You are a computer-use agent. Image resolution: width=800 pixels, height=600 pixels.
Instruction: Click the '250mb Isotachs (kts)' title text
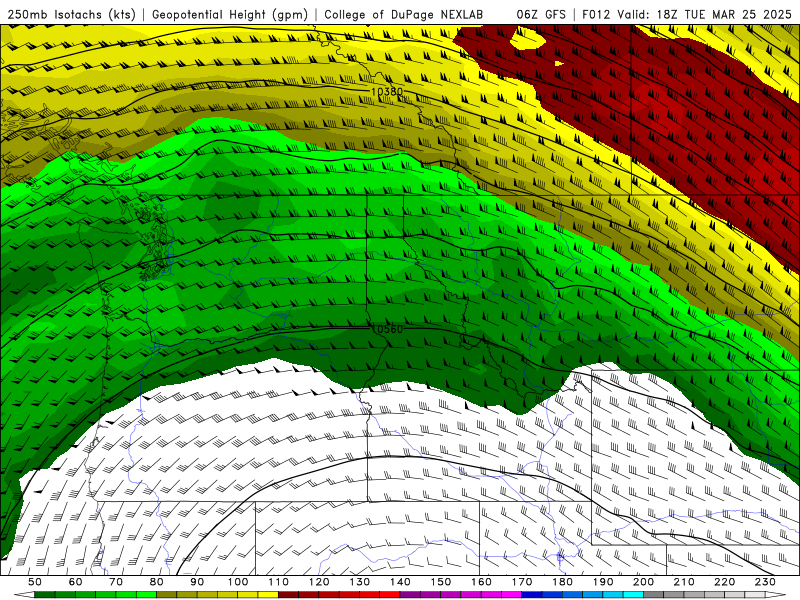(72, 15)
